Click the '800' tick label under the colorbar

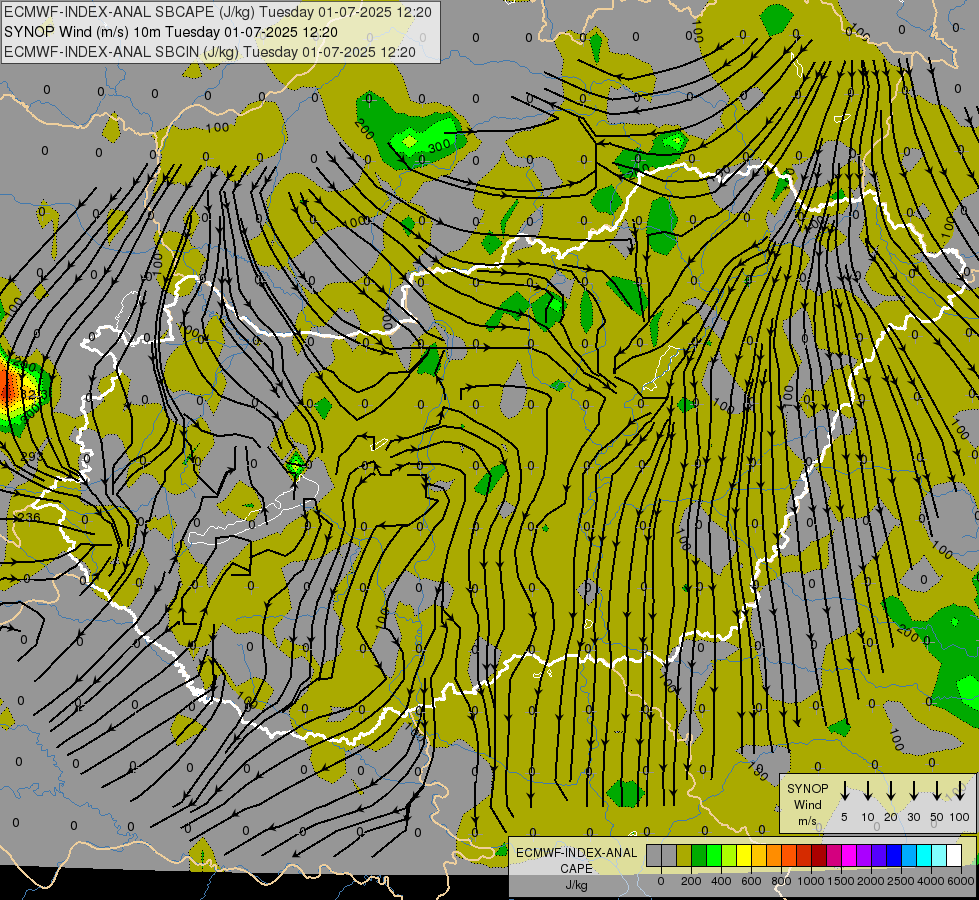781,881
